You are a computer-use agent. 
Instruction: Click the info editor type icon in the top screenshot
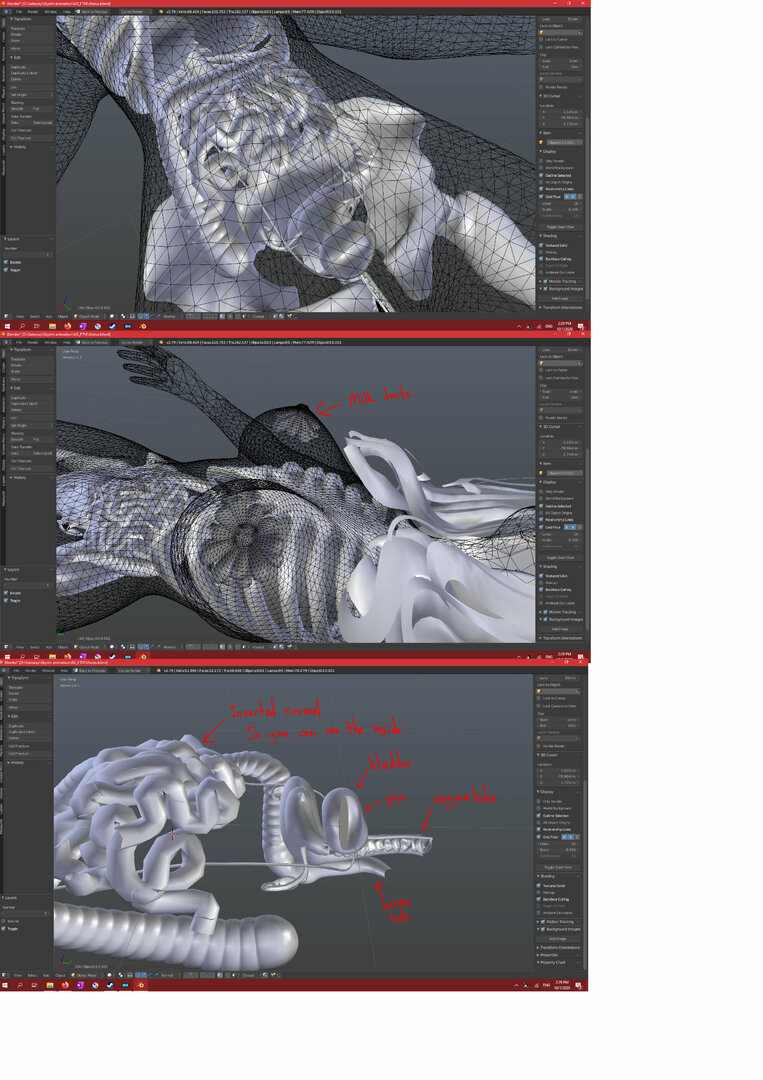[6, 12]
